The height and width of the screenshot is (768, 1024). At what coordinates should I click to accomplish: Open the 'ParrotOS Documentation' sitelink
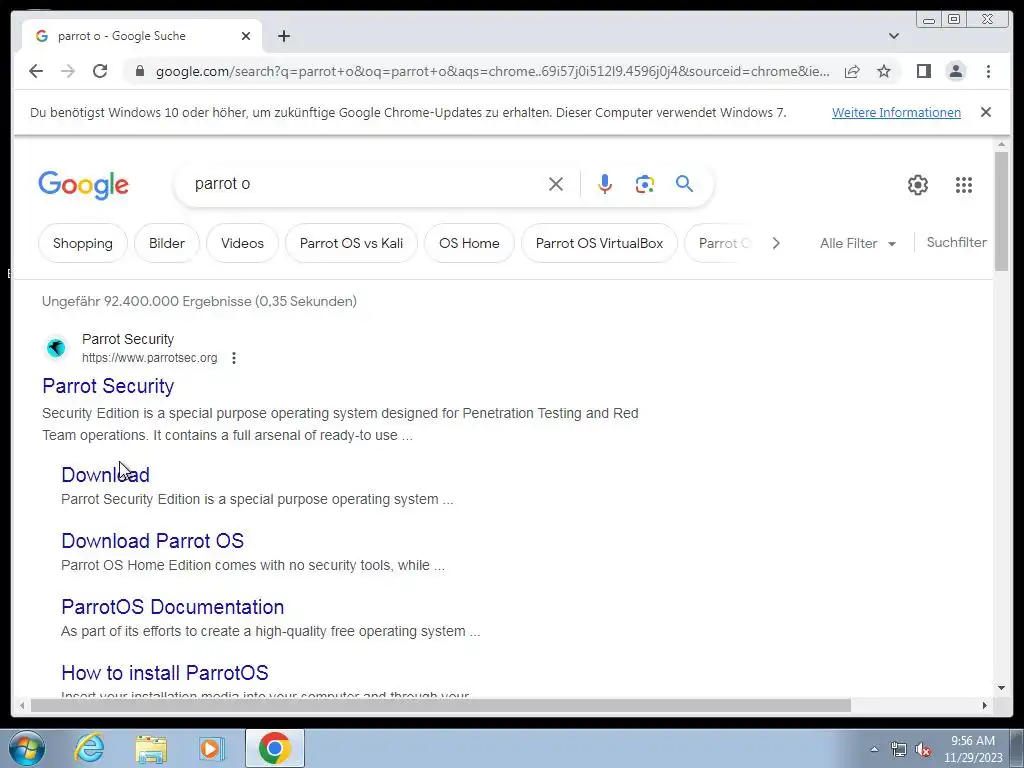pos(172,607)
